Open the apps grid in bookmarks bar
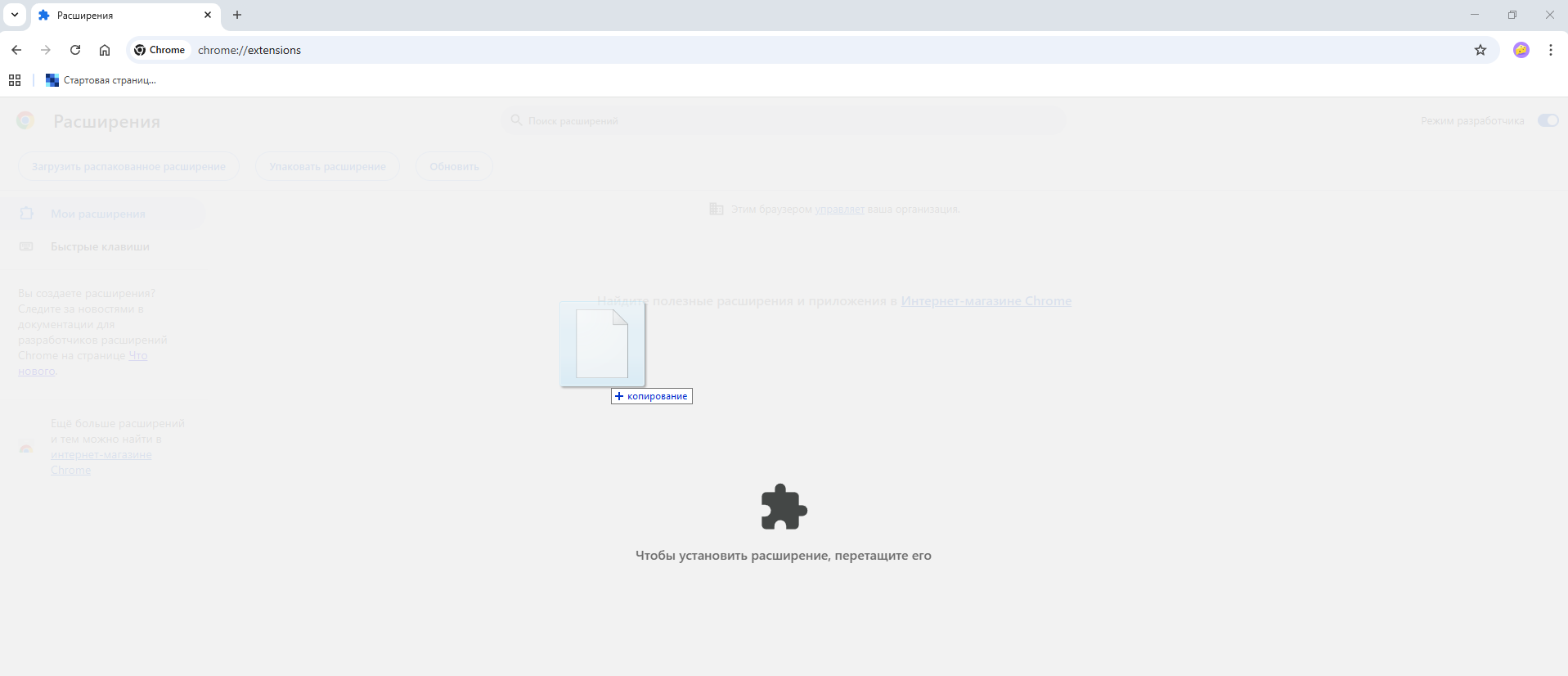Screen dimensions: 1568x676 click(x=15, y=80)
